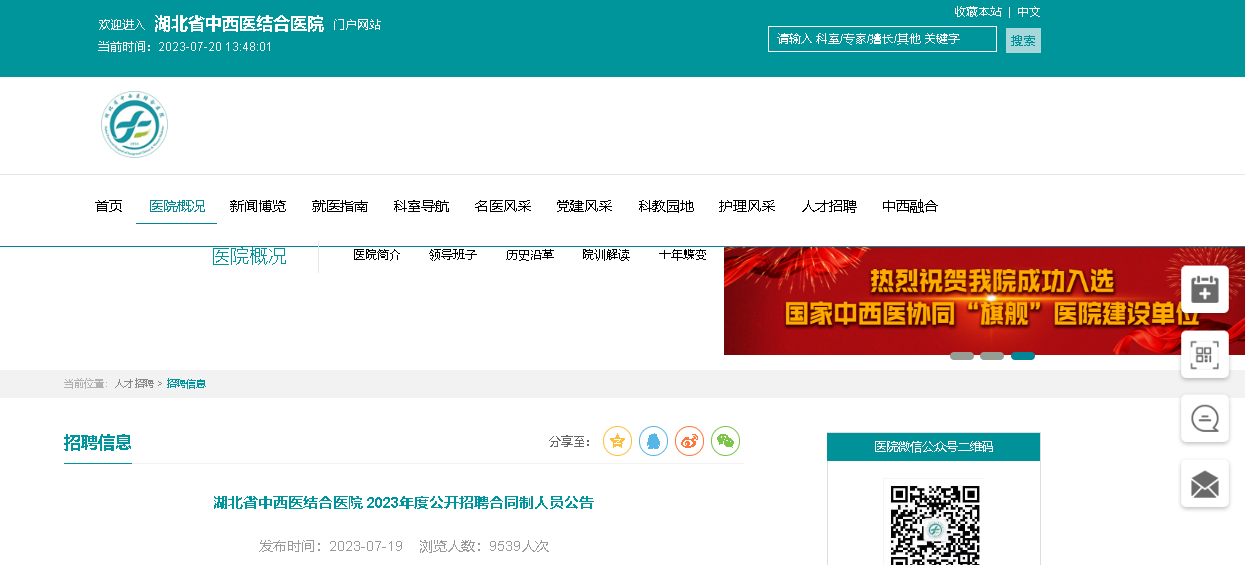The image size is (1245, 565).
Task: Open 科室导航 navigation menu
Action: [x=421, y=207]
